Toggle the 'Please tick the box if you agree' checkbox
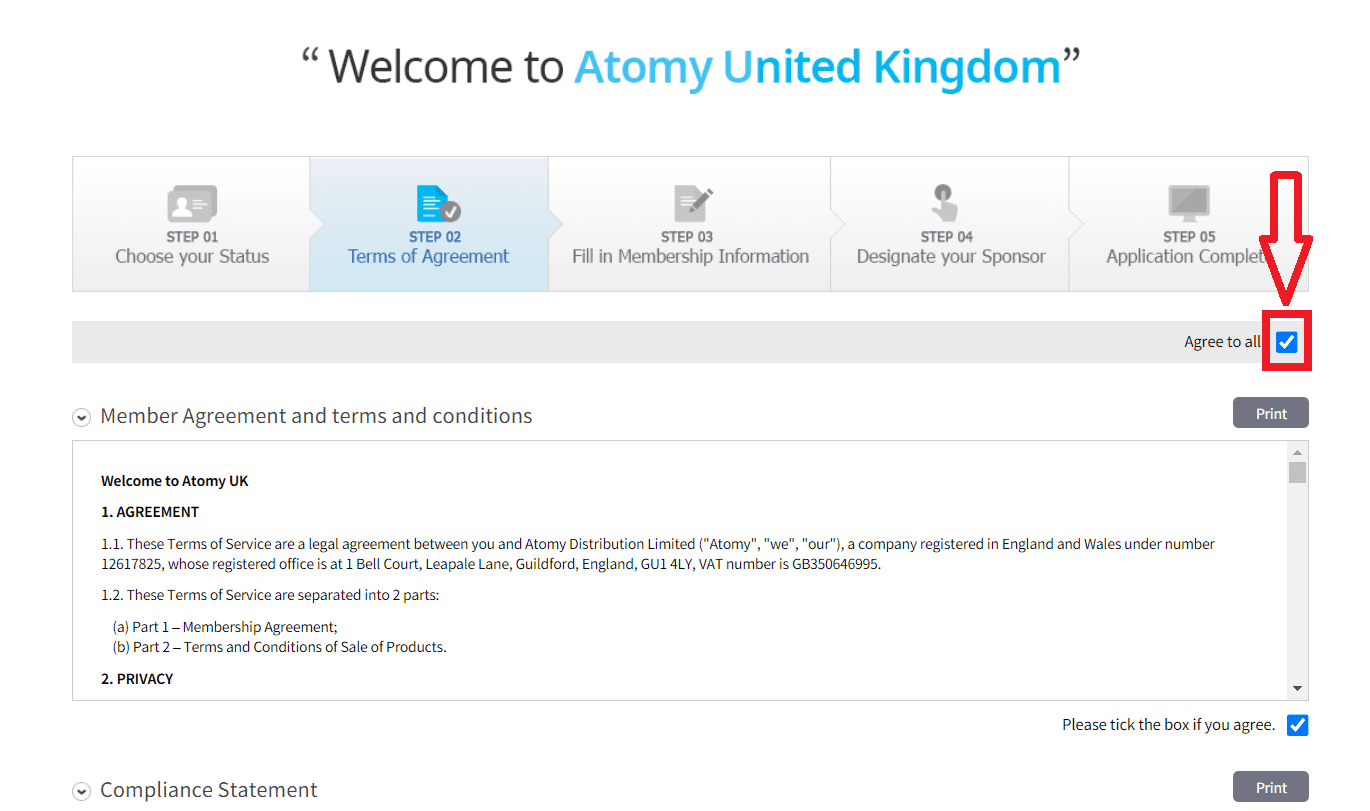This screenshot has width=1370, height=811. click(1297, 725)
